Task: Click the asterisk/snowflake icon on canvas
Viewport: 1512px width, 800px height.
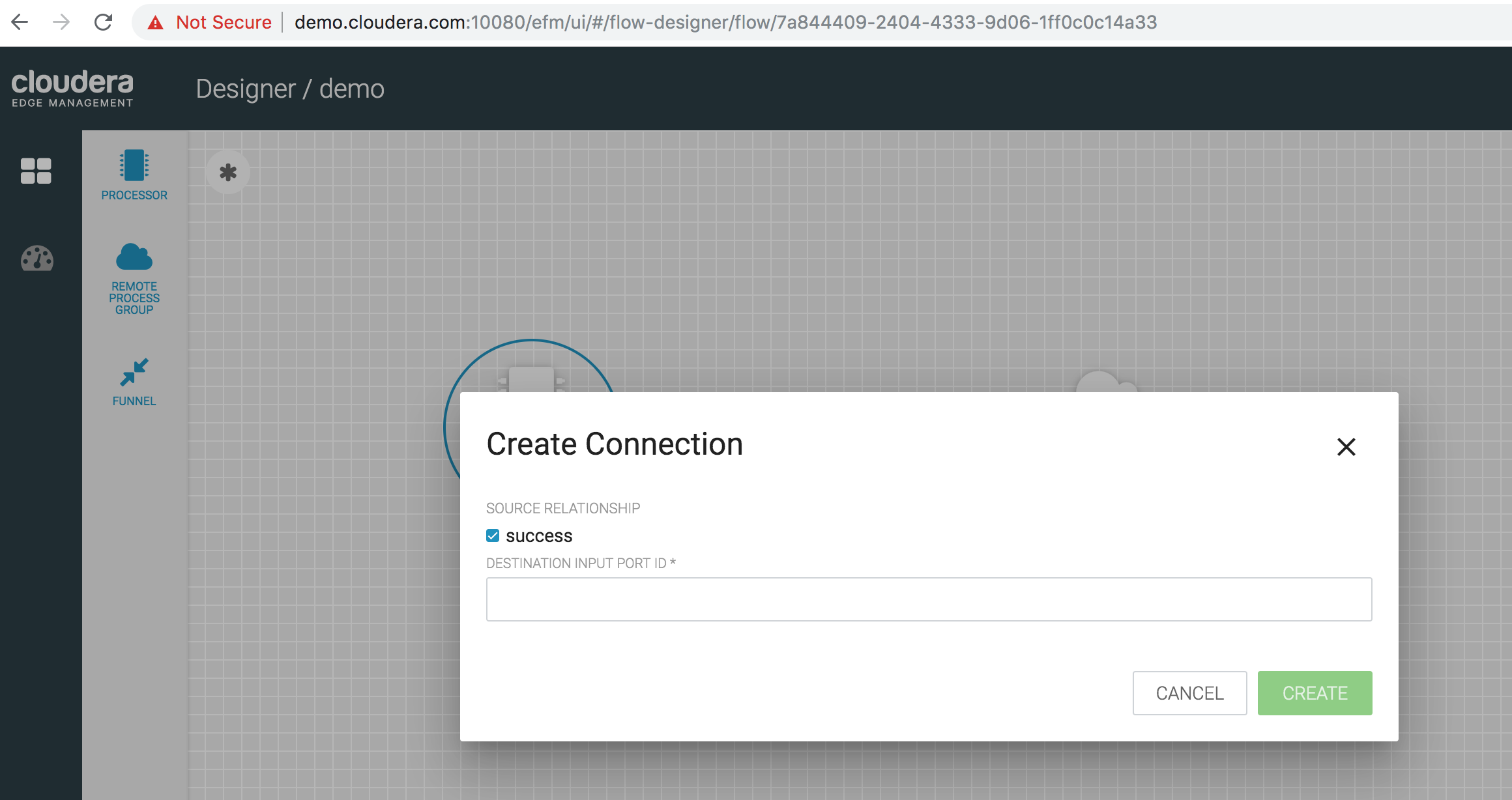Action: (228, 172)
